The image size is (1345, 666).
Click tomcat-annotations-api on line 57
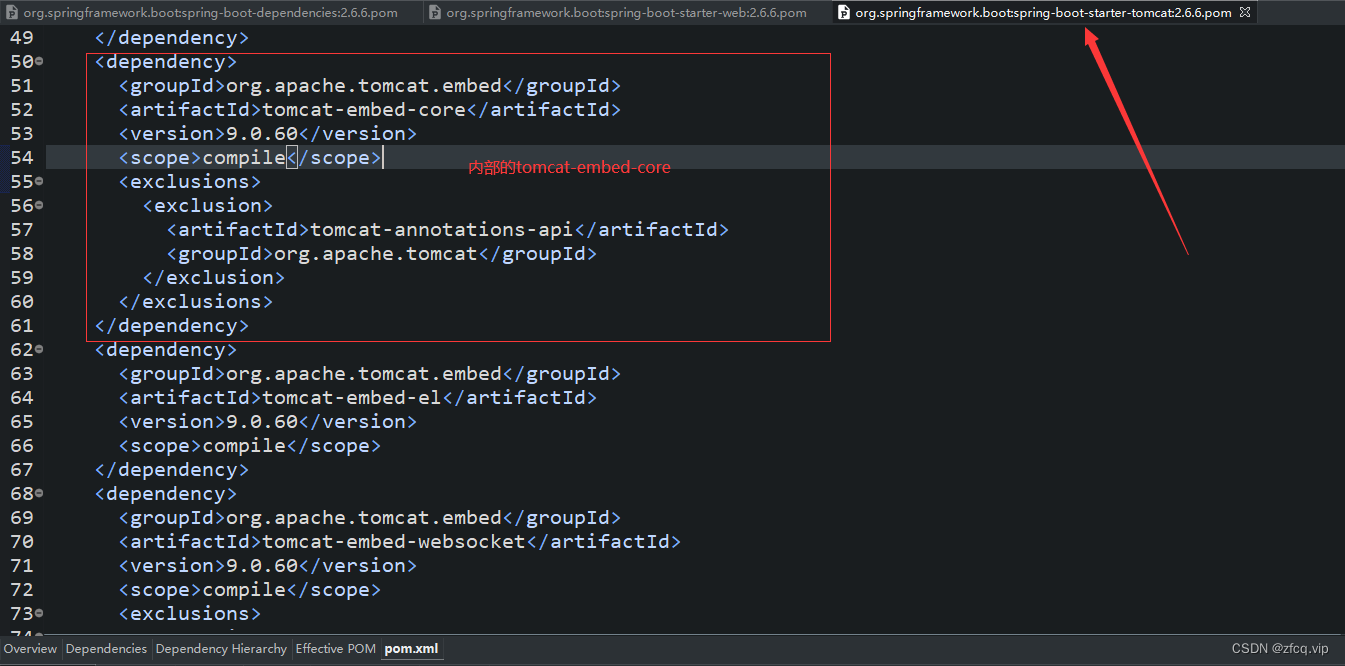(442, 229)
